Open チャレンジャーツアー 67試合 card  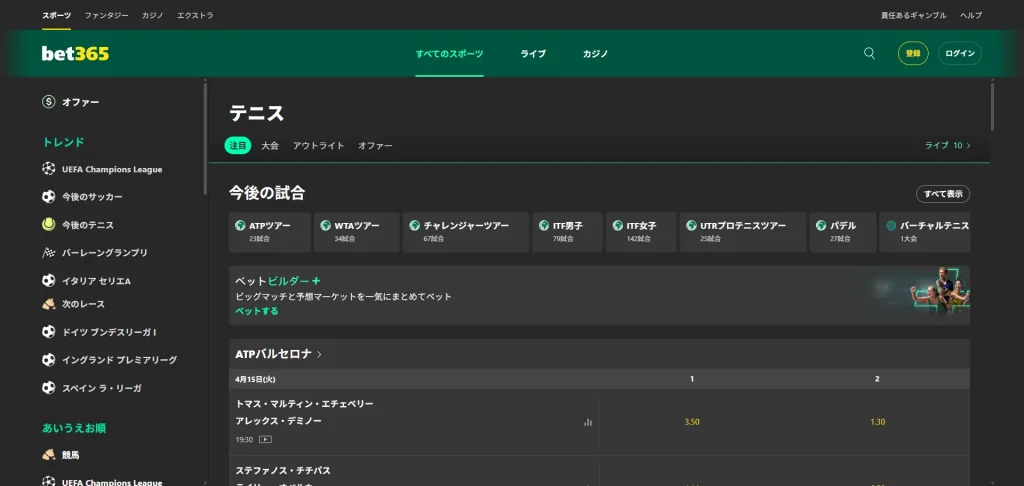[x=466, y=232]
